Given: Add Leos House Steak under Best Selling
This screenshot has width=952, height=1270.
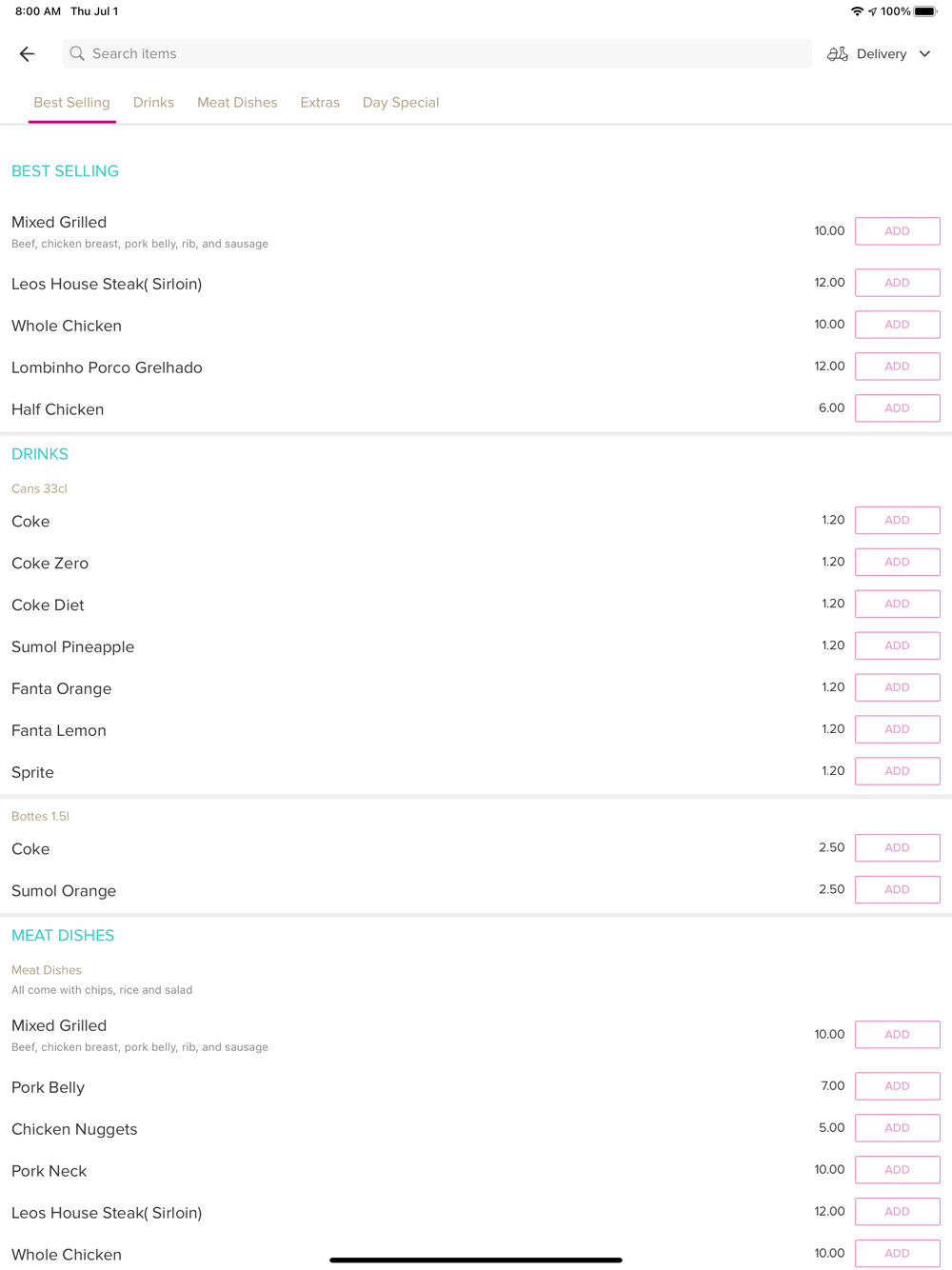Looking at the screenshot, I should [897, 283].
